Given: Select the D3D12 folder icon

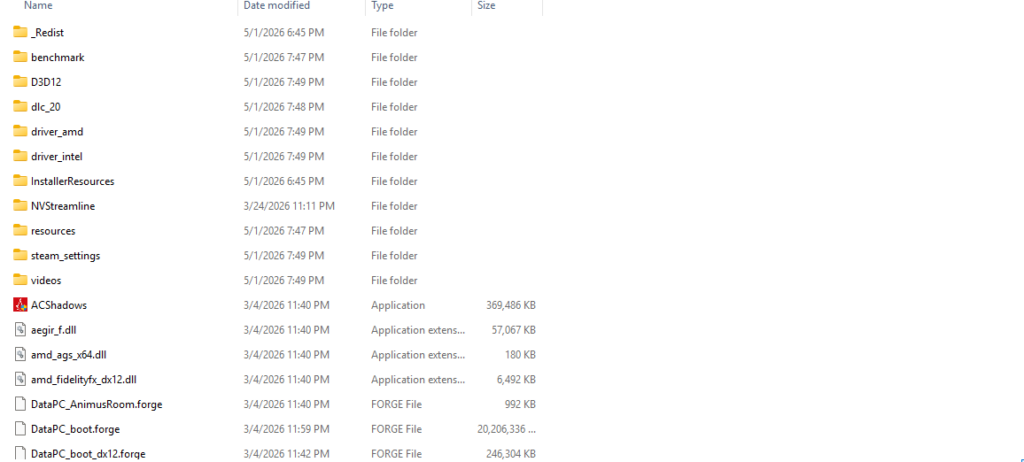Looking at the screenshot, I should point(20,82).
